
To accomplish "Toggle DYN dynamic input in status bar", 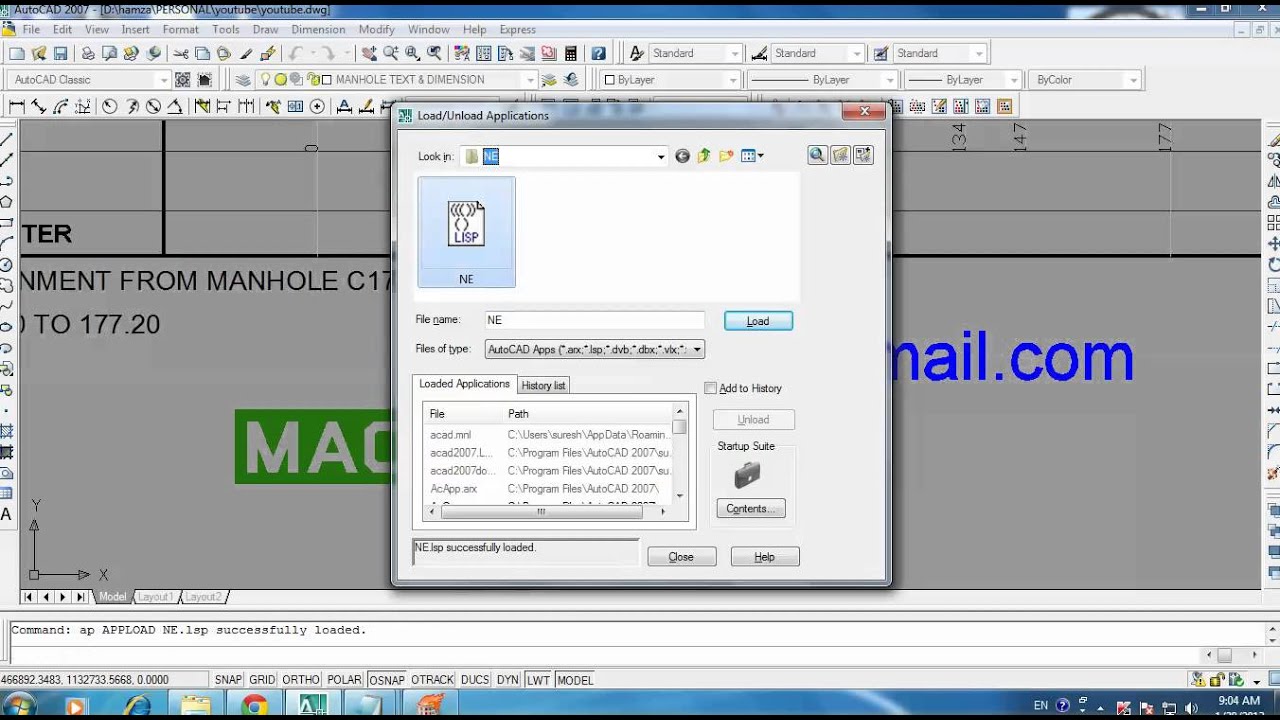I will click(x=508, y=680).
